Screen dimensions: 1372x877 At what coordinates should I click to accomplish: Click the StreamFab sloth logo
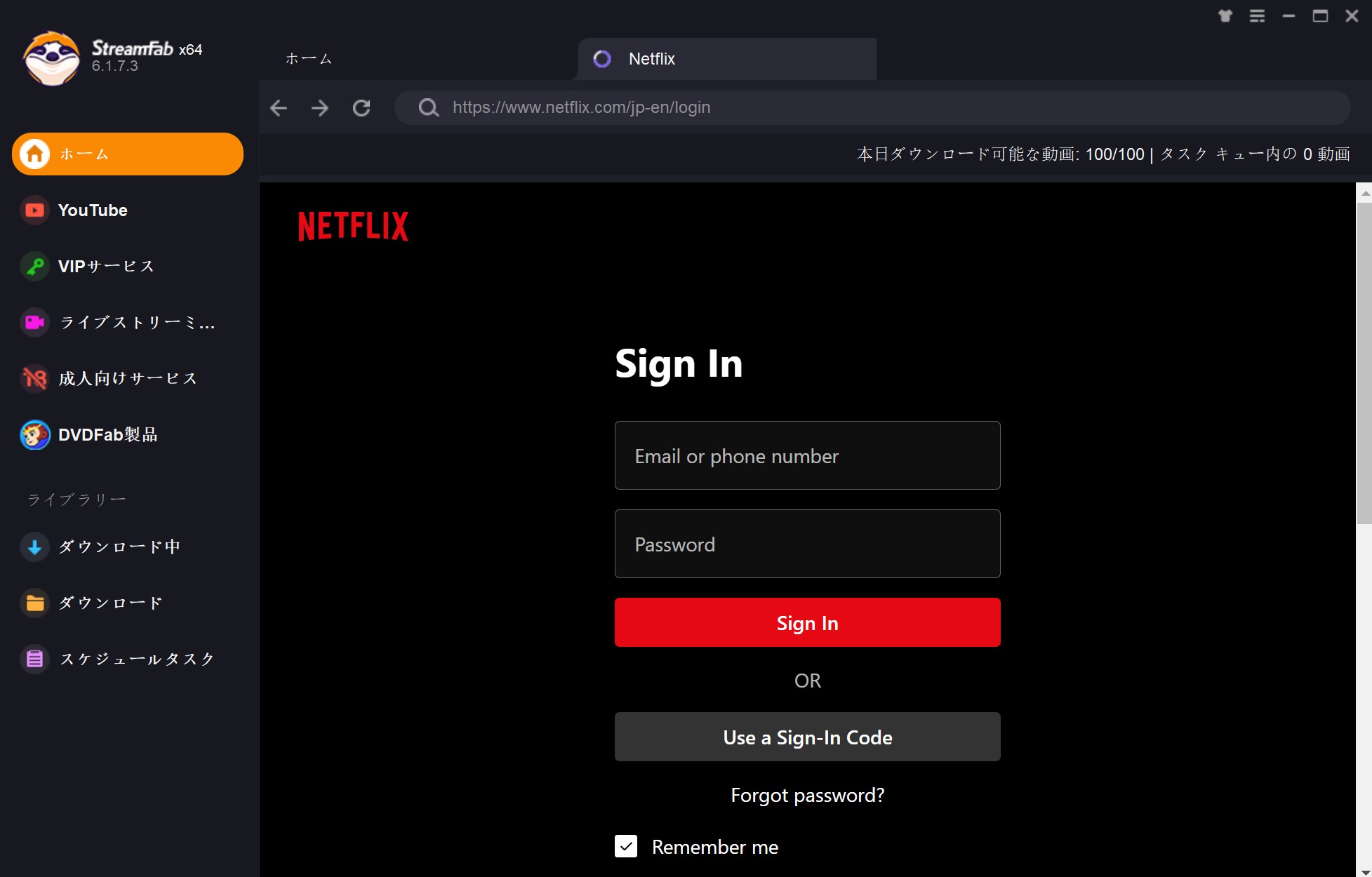(x=51, y=58)
